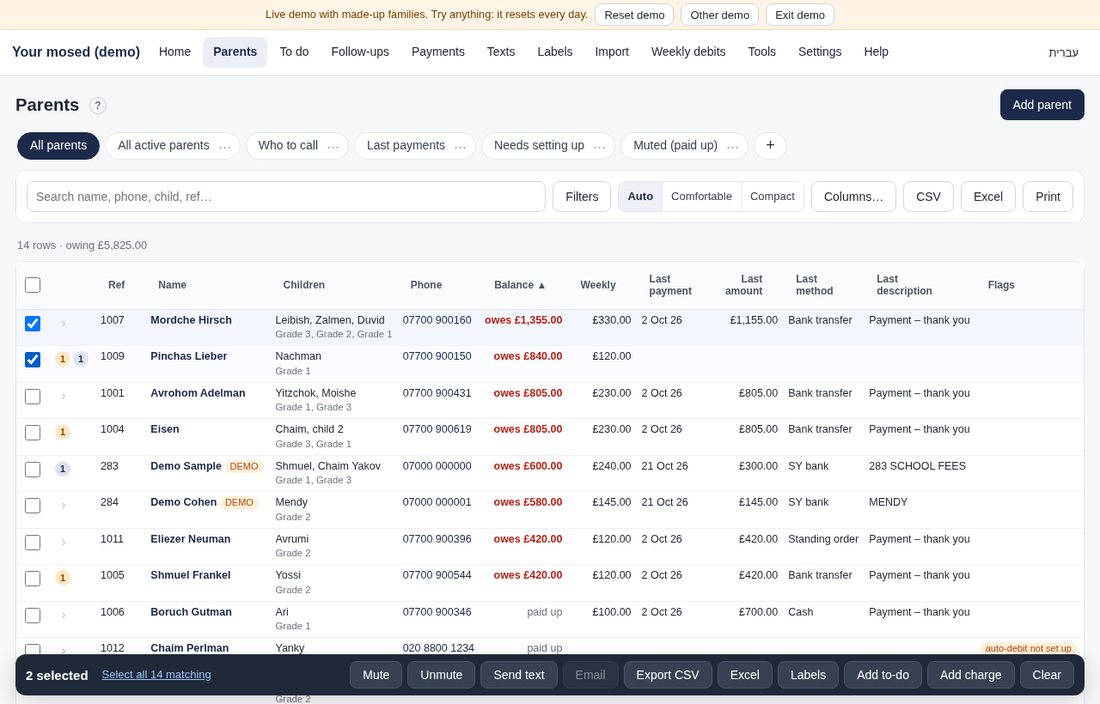The image size is (1100, 704).
Task: Send text to selected parents
Action: (518, 675)
